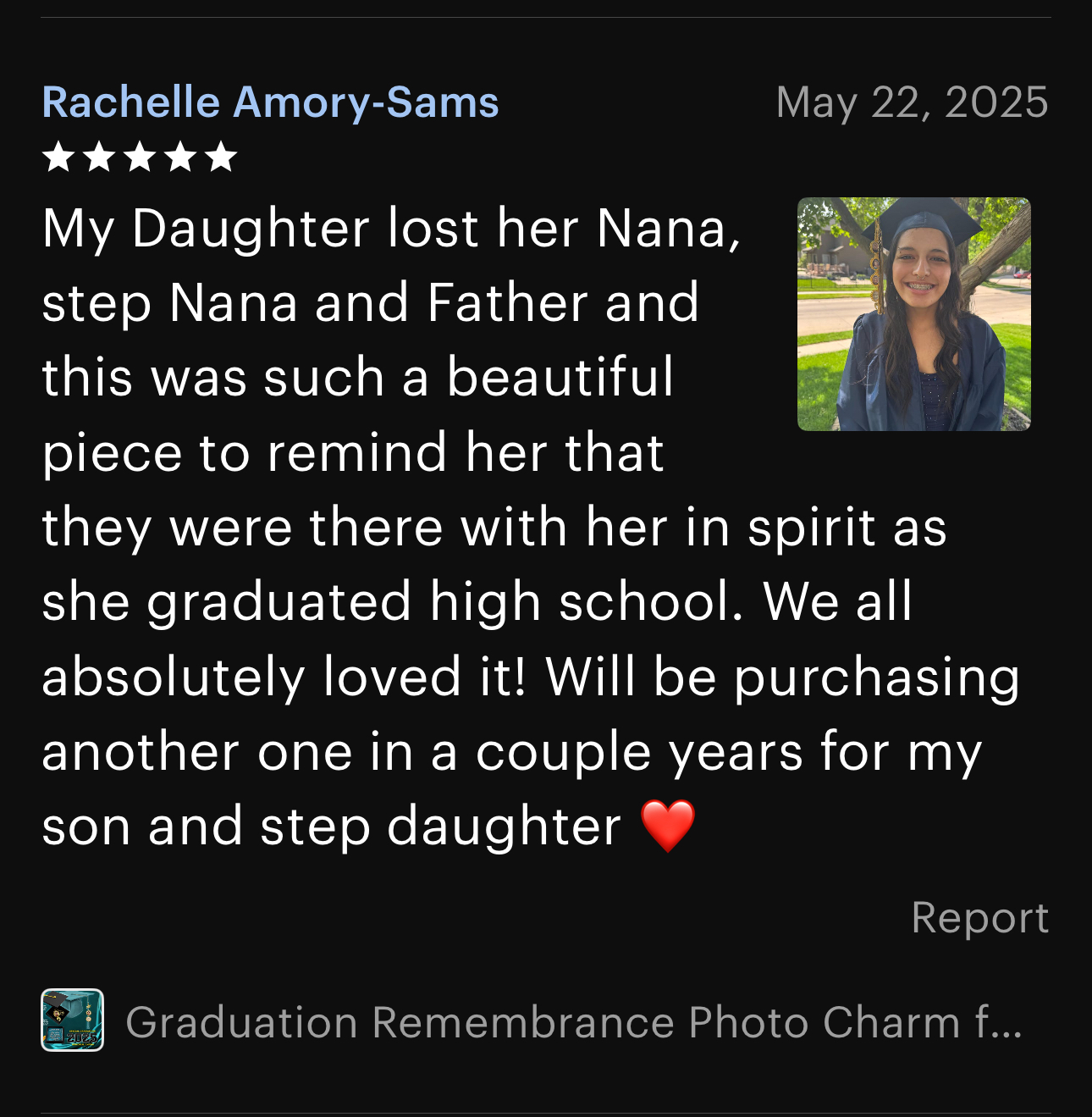The image size is (1092, 1117).
Task: Click the red heart emoji
Action: [x=669, y=826]
